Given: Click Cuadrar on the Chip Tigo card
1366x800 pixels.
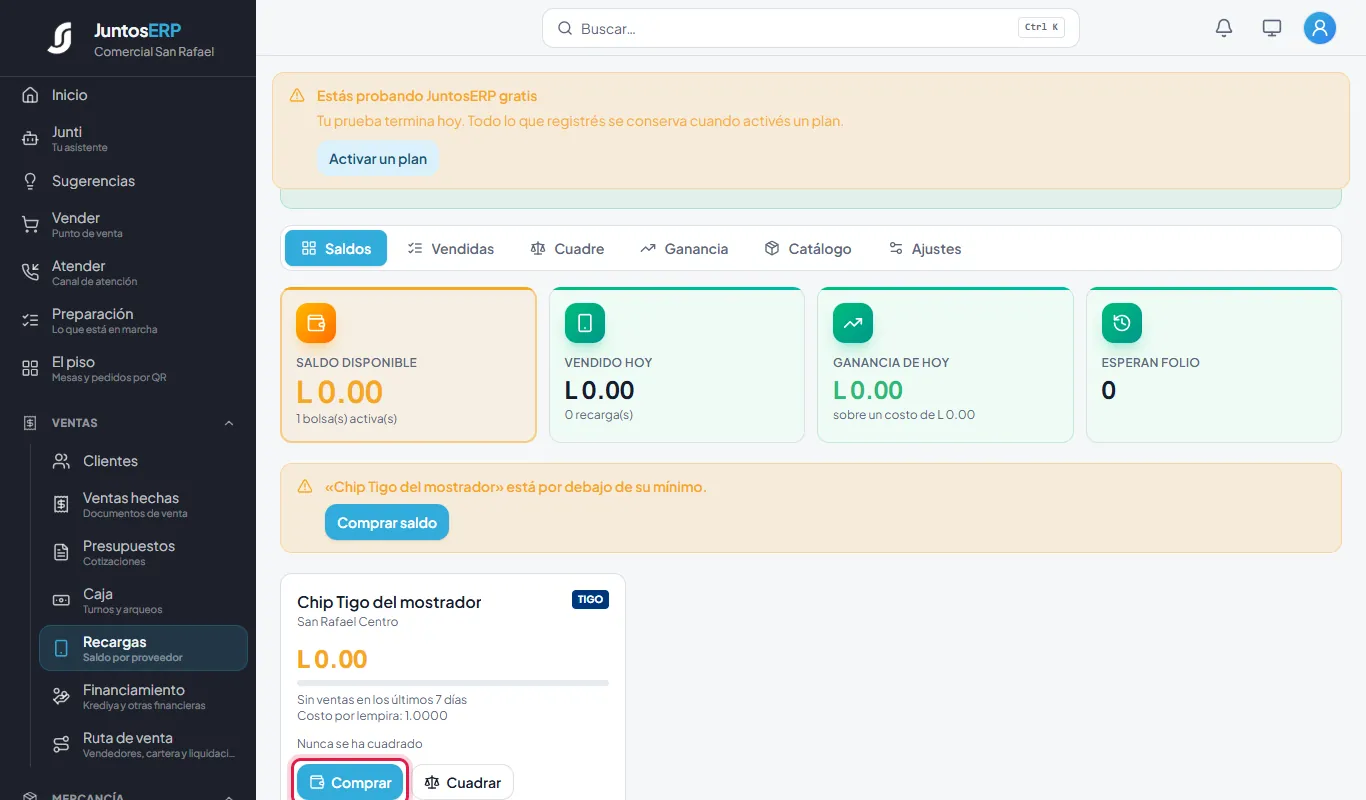Looking at the screenshot, I should (x=463, y=782).
